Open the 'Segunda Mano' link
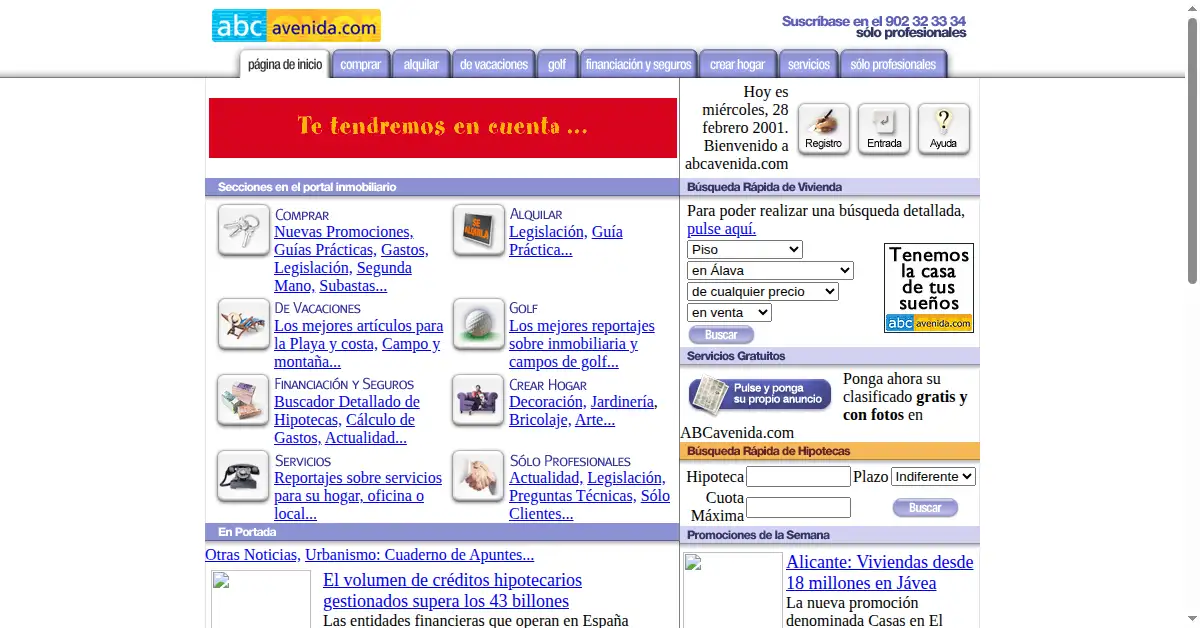 tap(343, 277)
